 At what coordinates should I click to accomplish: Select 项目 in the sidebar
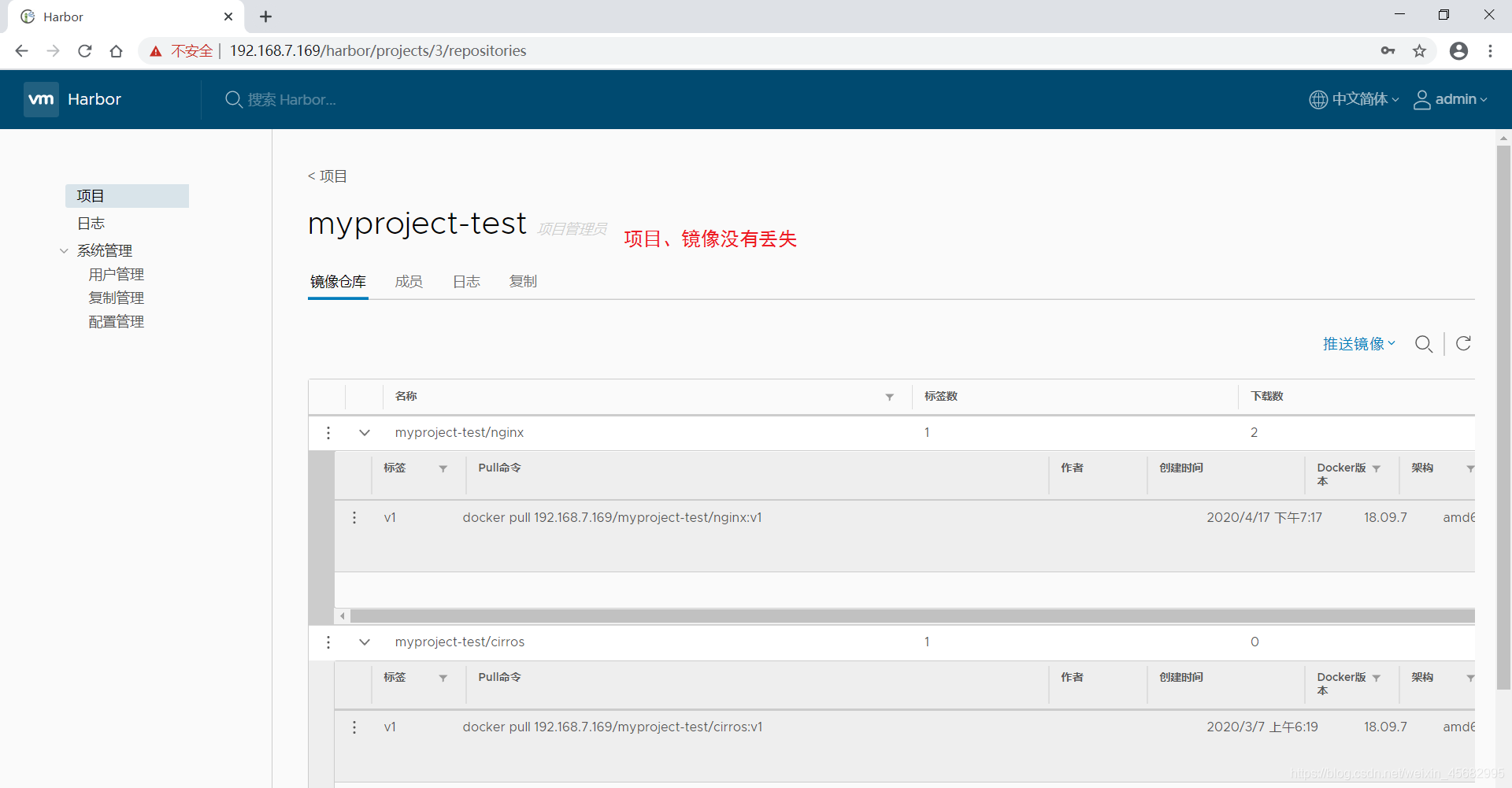pyautogui.click(x=127, y=196)
